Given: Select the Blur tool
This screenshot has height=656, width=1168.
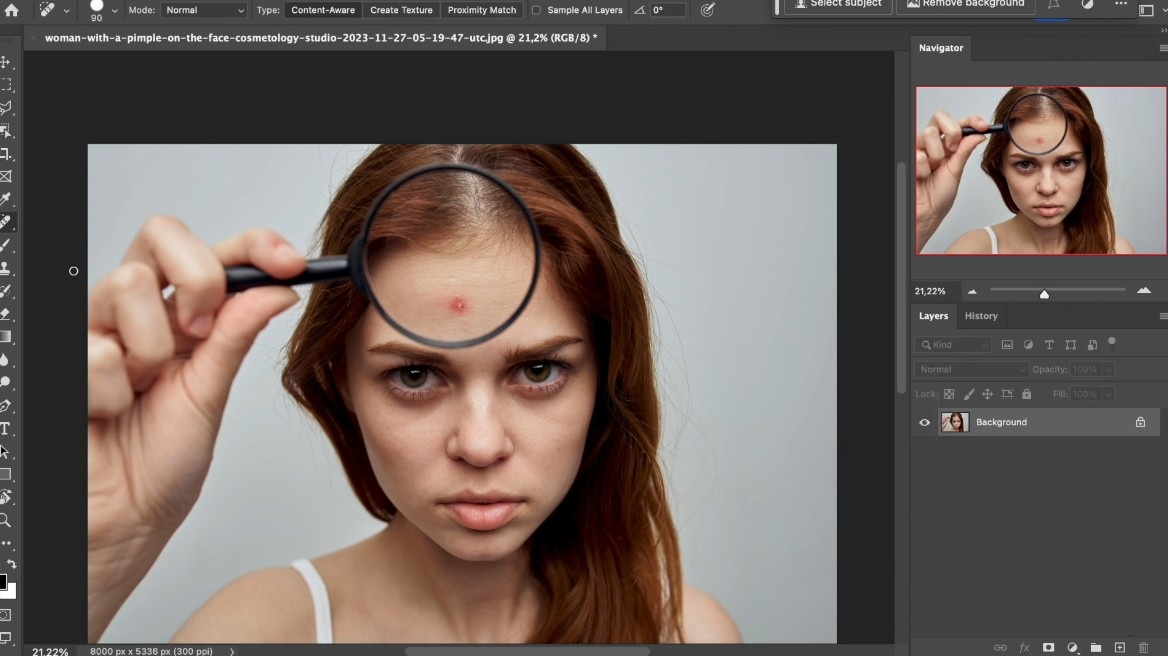Looking at the screenshot, I should tap(6, 360).
